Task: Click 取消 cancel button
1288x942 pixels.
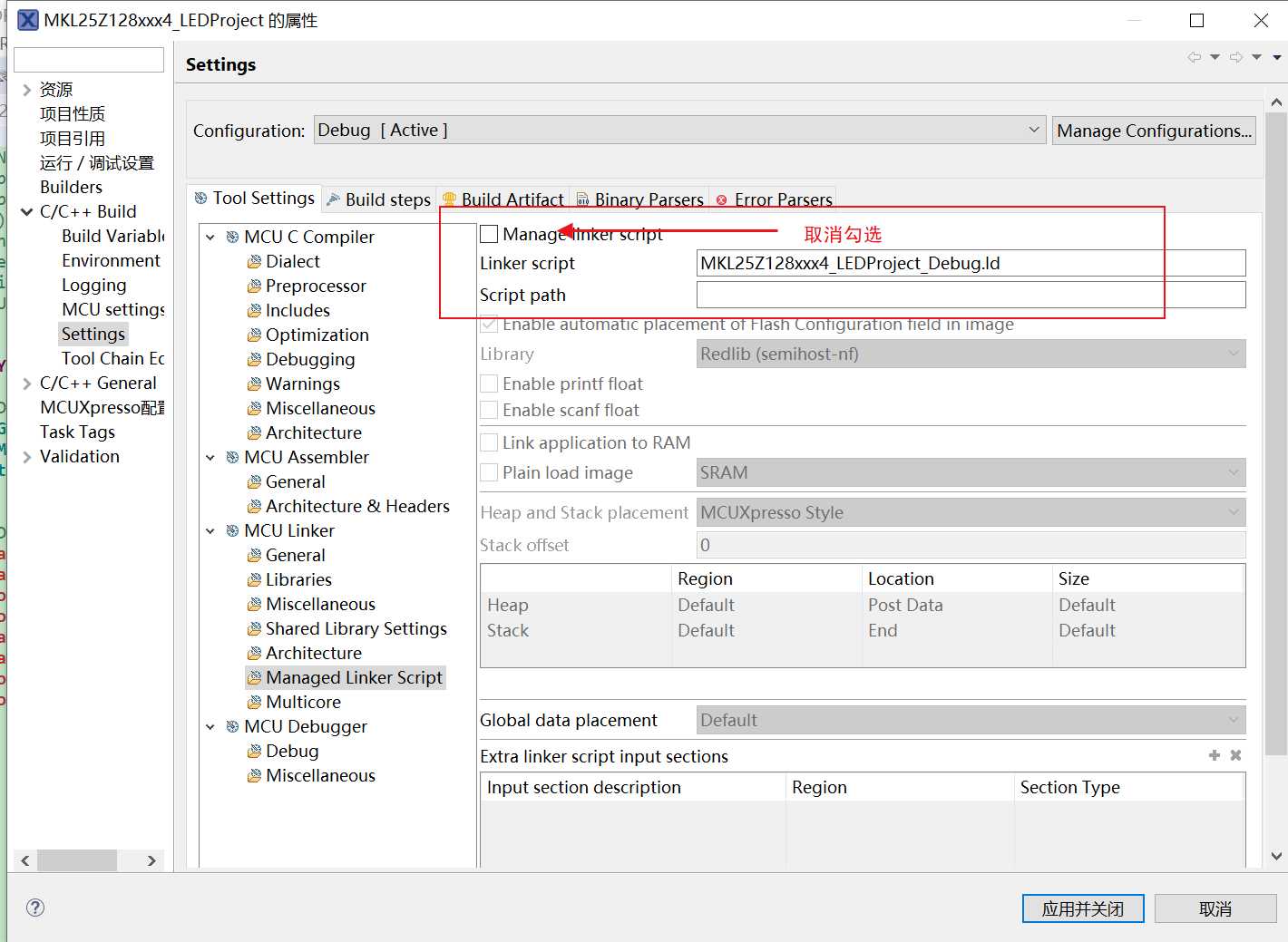Action: pos(1215,908)
